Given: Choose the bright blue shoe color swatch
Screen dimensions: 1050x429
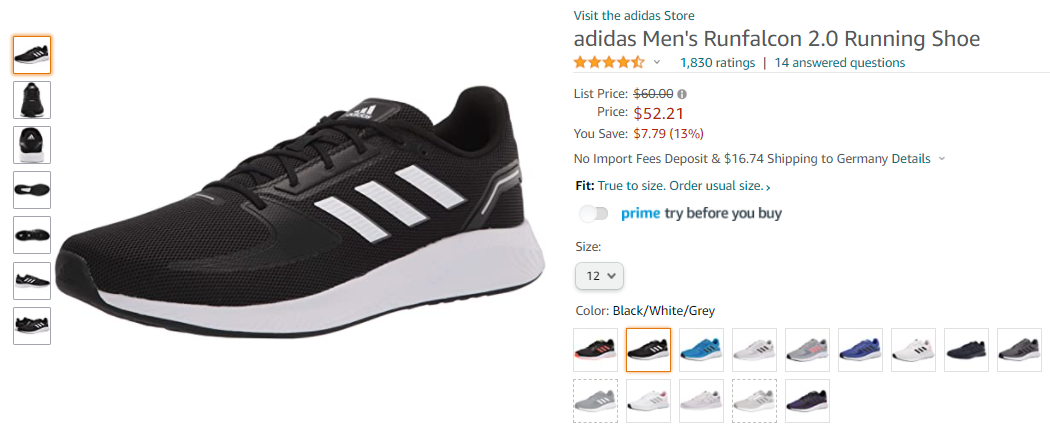Looking at the screenshot, I should click(x=701, y=350).
